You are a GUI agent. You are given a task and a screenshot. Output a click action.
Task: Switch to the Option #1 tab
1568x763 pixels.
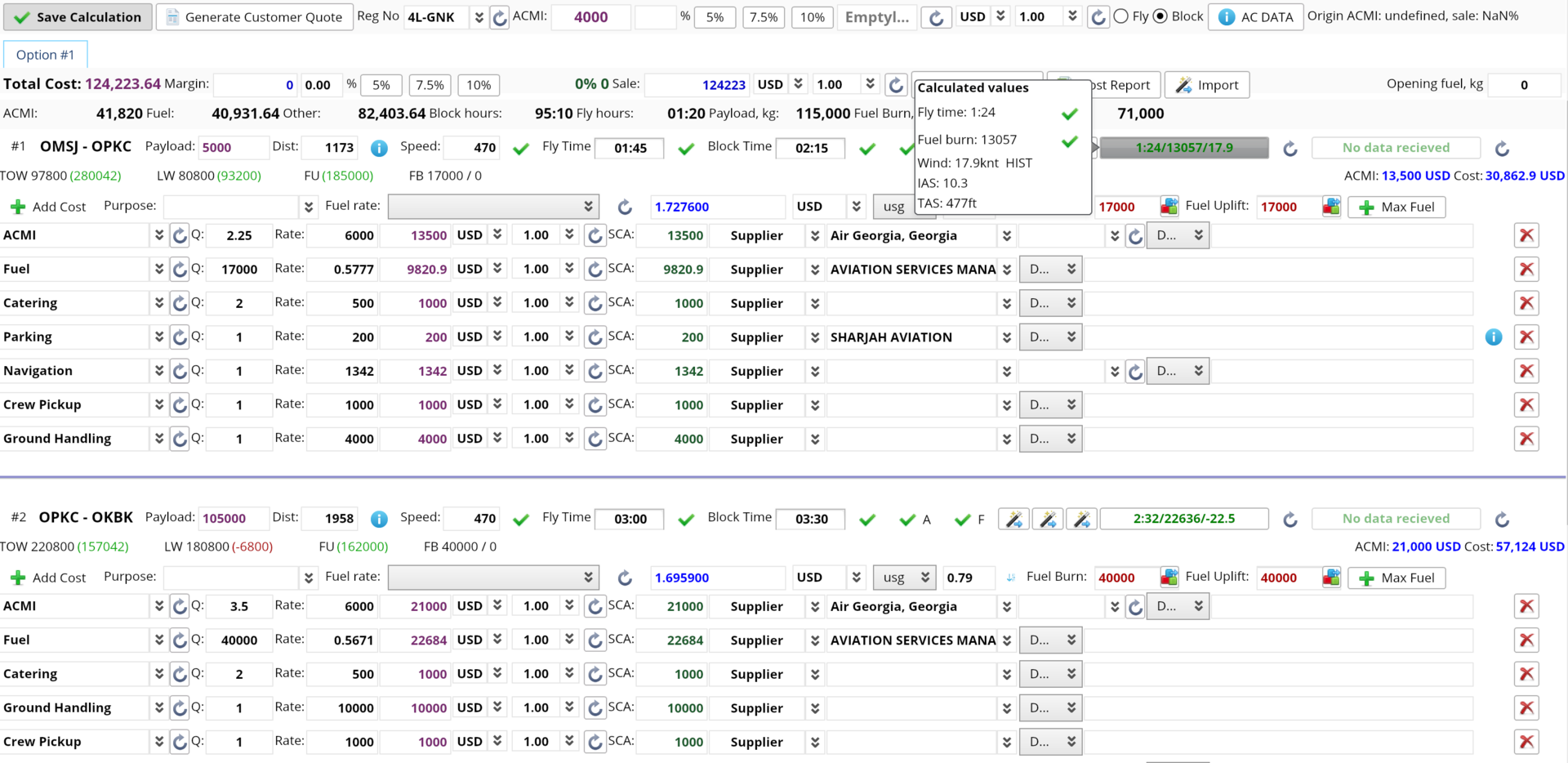pyautogui.click(x=45, y=54)
